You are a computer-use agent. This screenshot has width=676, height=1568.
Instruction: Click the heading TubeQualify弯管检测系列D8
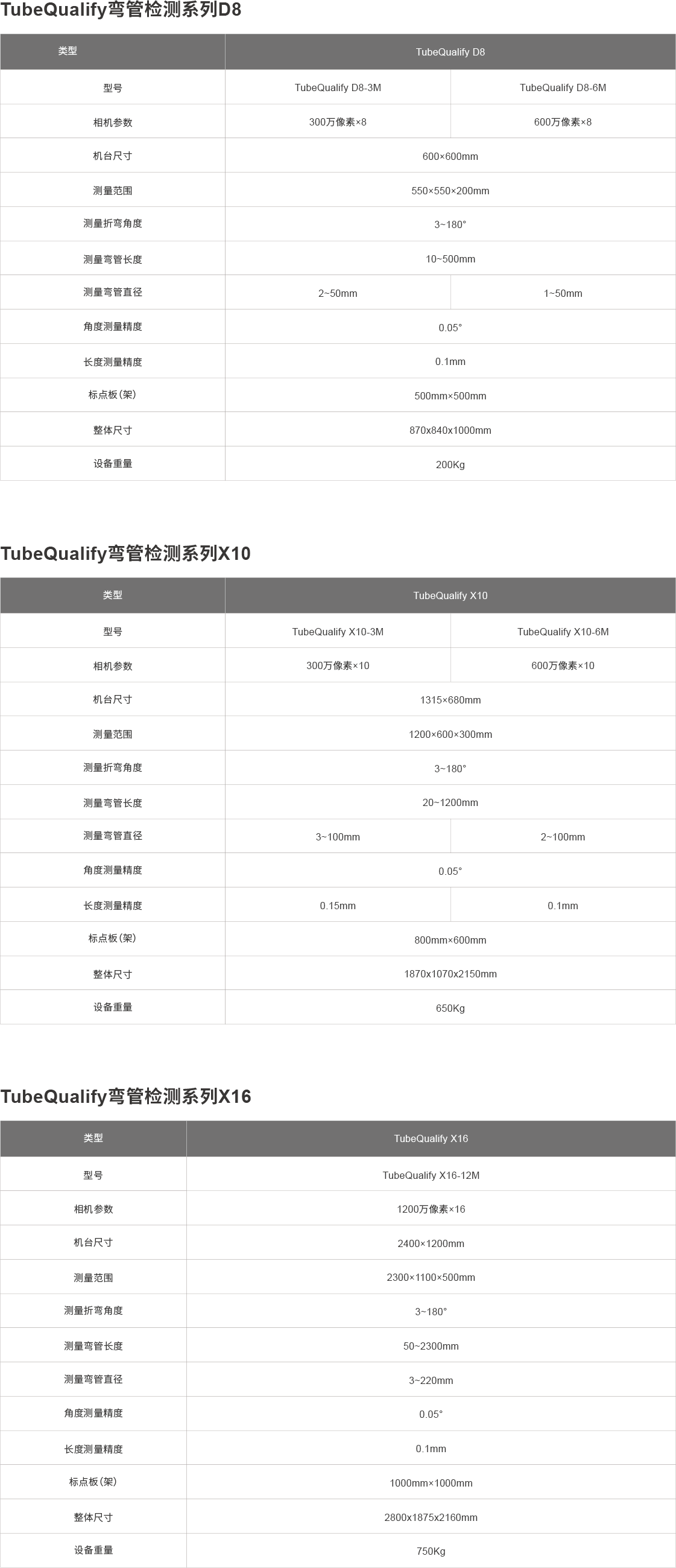coord(121,10)
